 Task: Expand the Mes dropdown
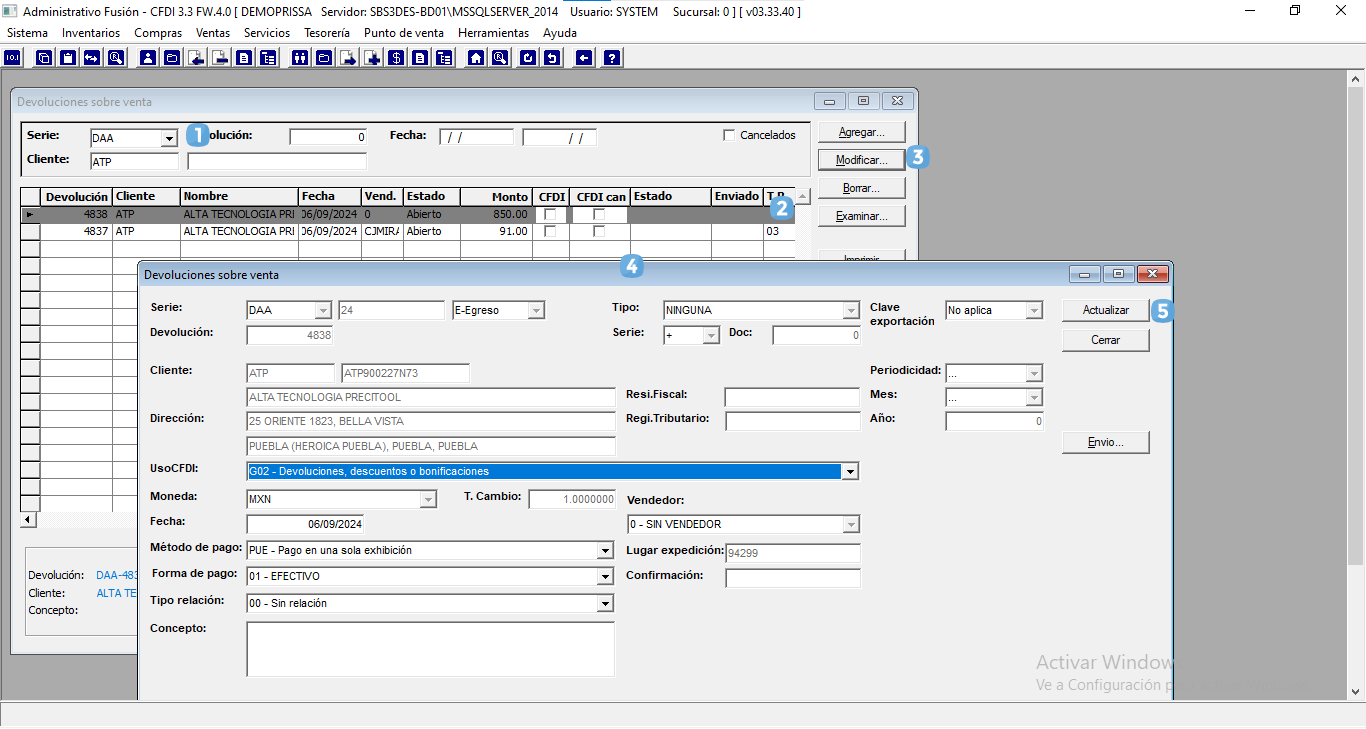(x=1034, y=398)
